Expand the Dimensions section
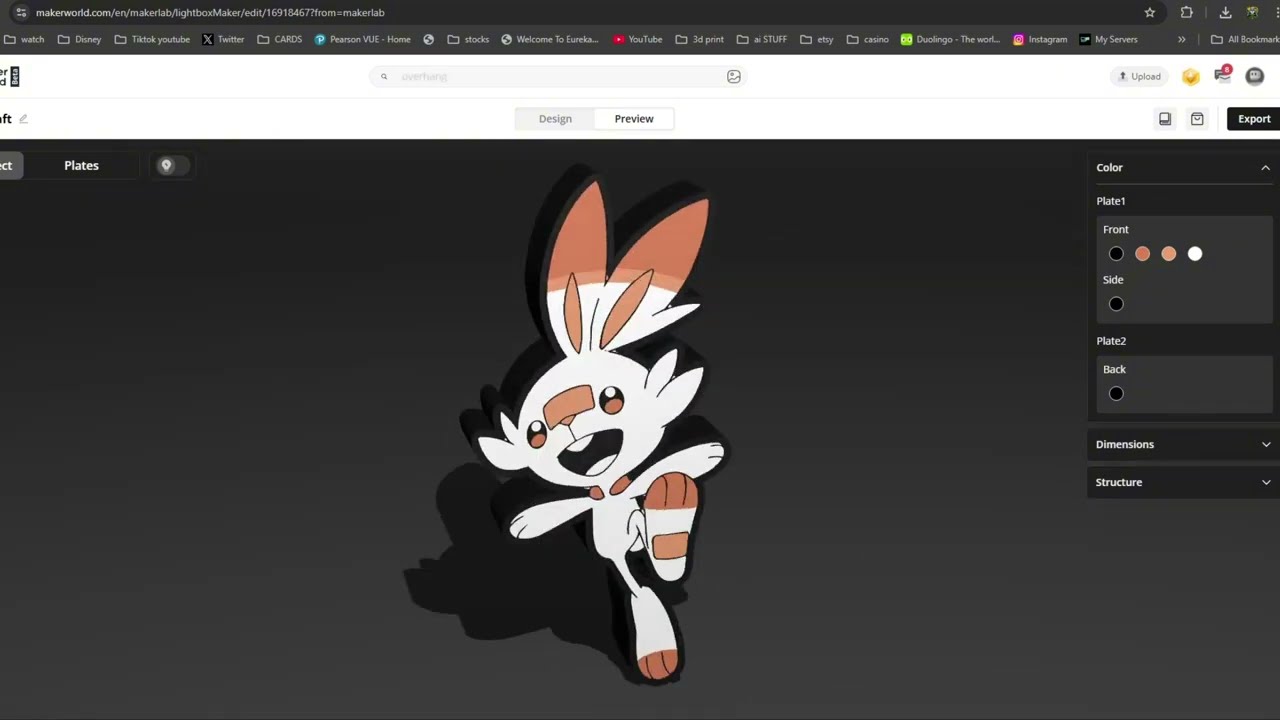This screenshot has width=1280, height=720. [x=1183, y=444]
